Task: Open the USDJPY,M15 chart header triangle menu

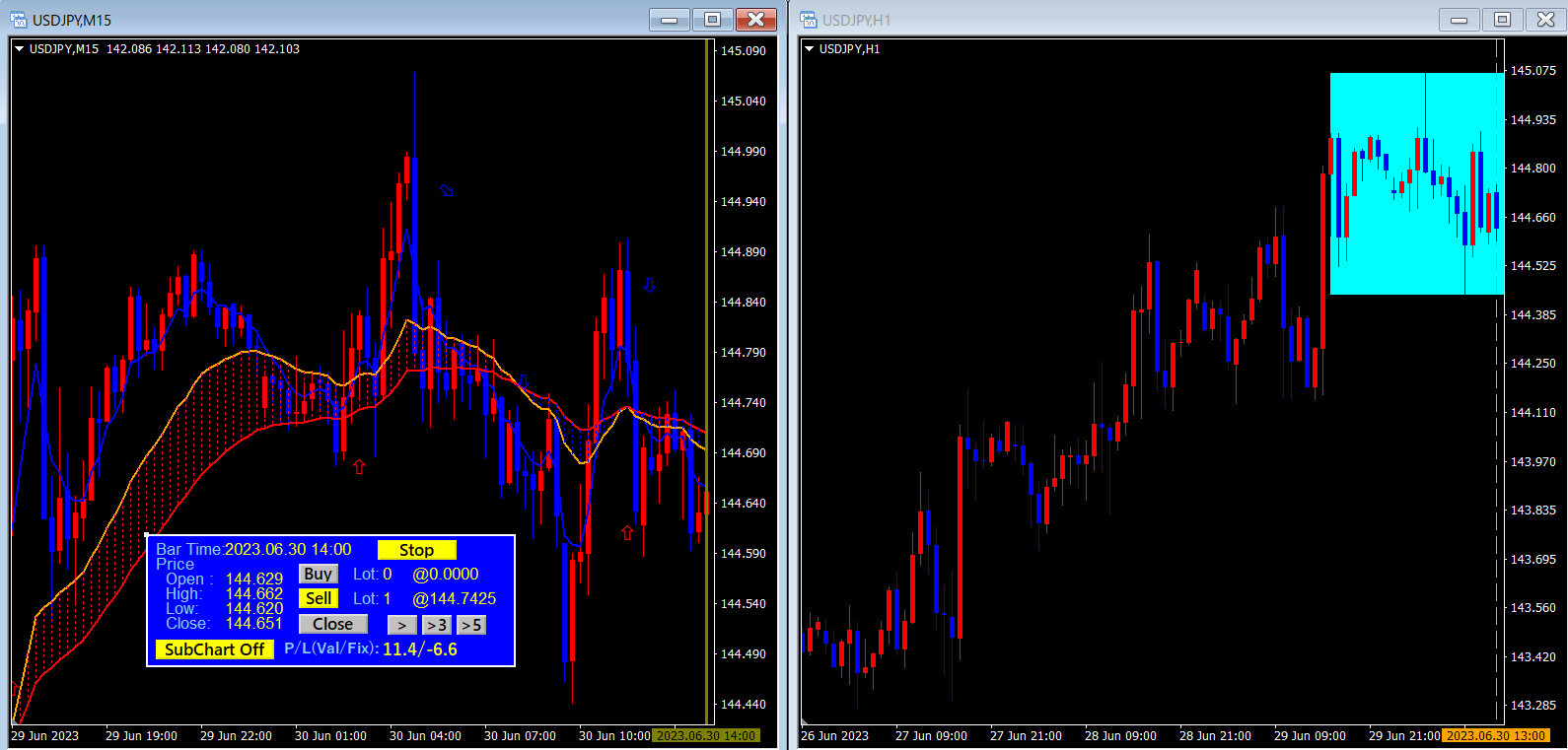Action: pos(19,48)
